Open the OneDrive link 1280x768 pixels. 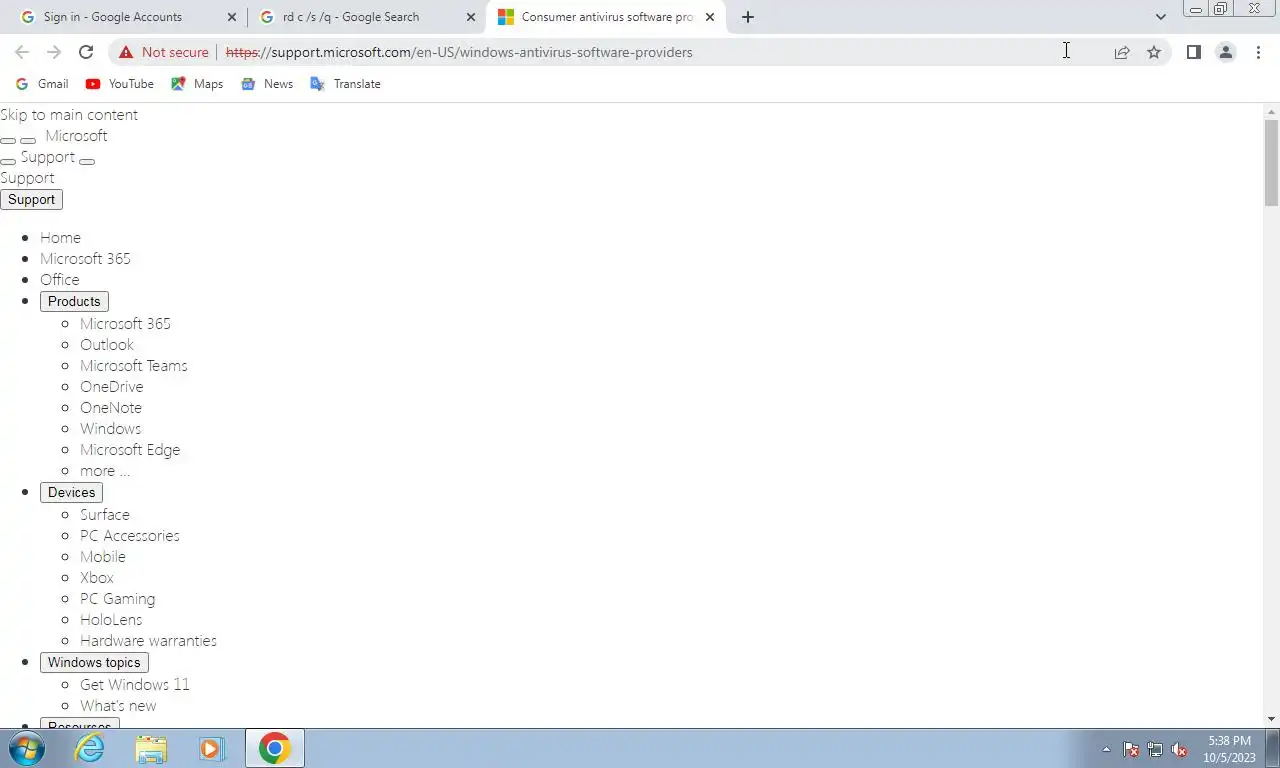(x=112, y=387)
